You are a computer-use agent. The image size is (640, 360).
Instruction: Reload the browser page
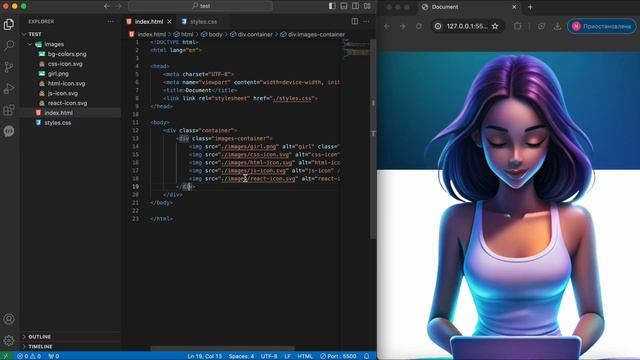tap(419, 26)
